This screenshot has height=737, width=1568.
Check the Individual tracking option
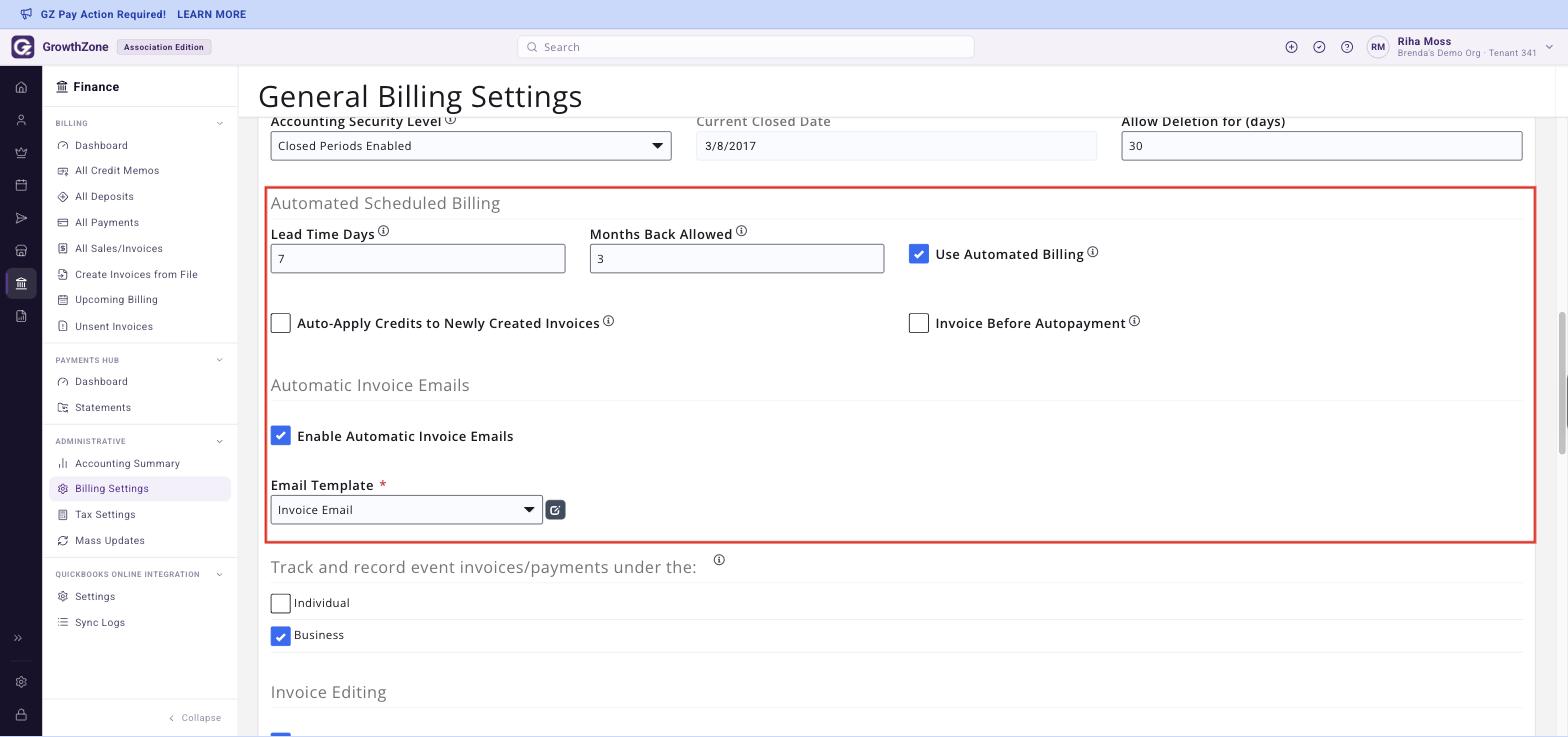click(x=281, y=604)
